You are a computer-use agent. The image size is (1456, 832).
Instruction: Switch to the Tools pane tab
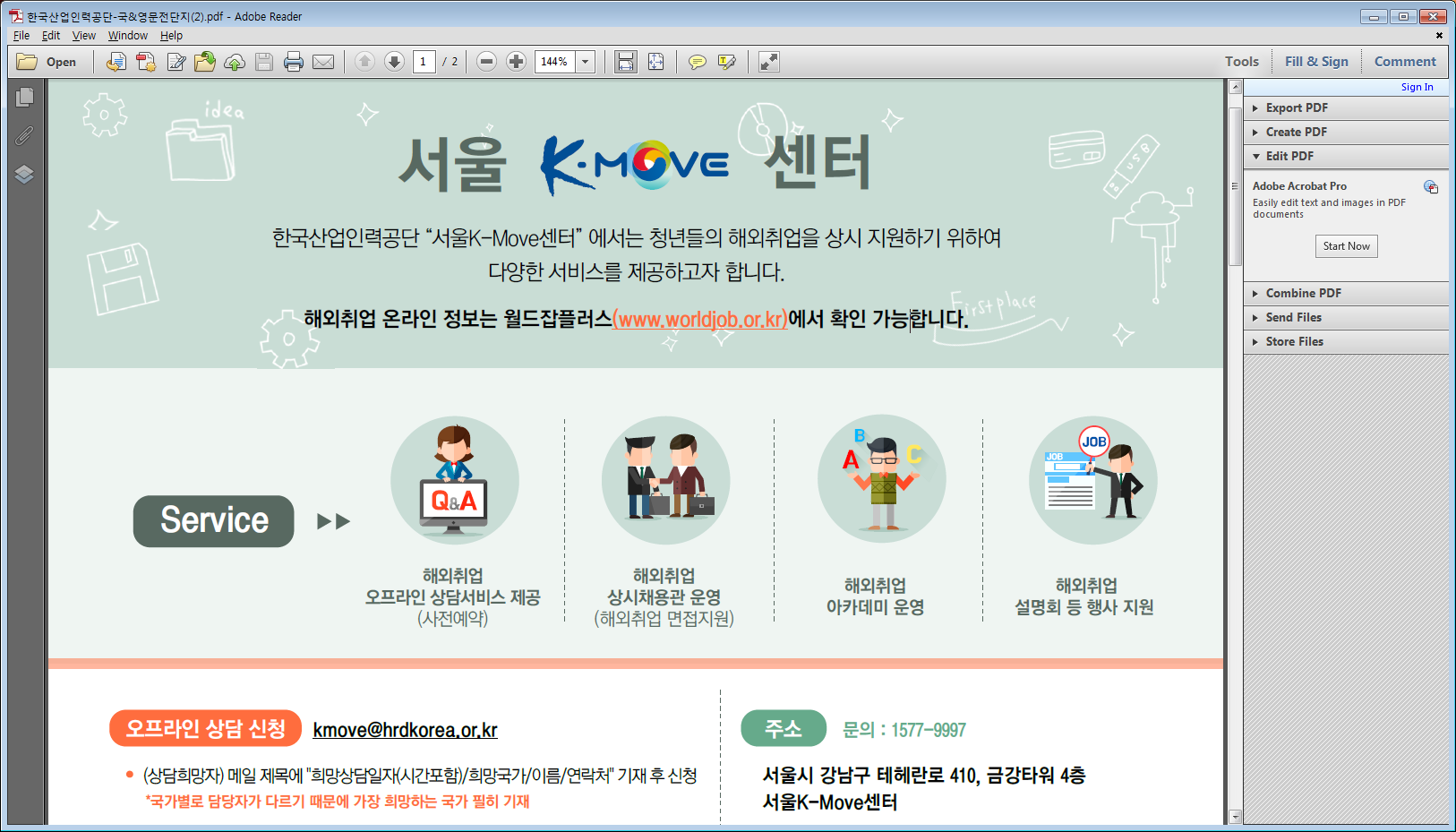(1242, 62)
